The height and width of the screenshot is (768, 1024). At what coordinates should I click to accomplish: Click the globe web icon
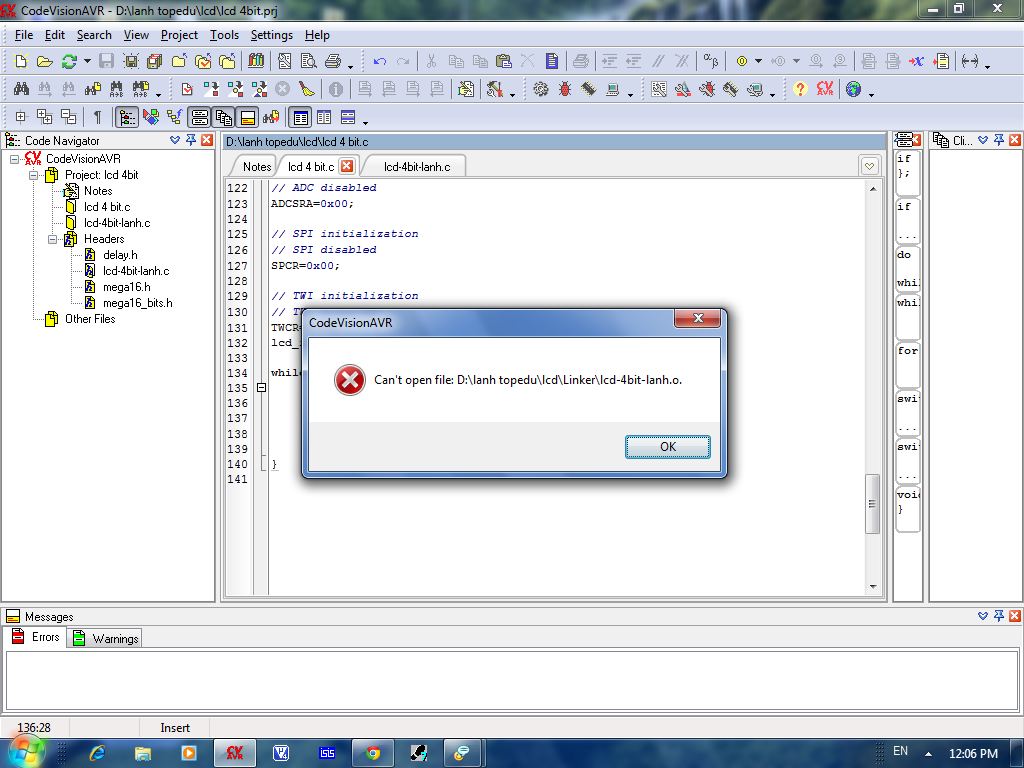[x=853, y=88]
